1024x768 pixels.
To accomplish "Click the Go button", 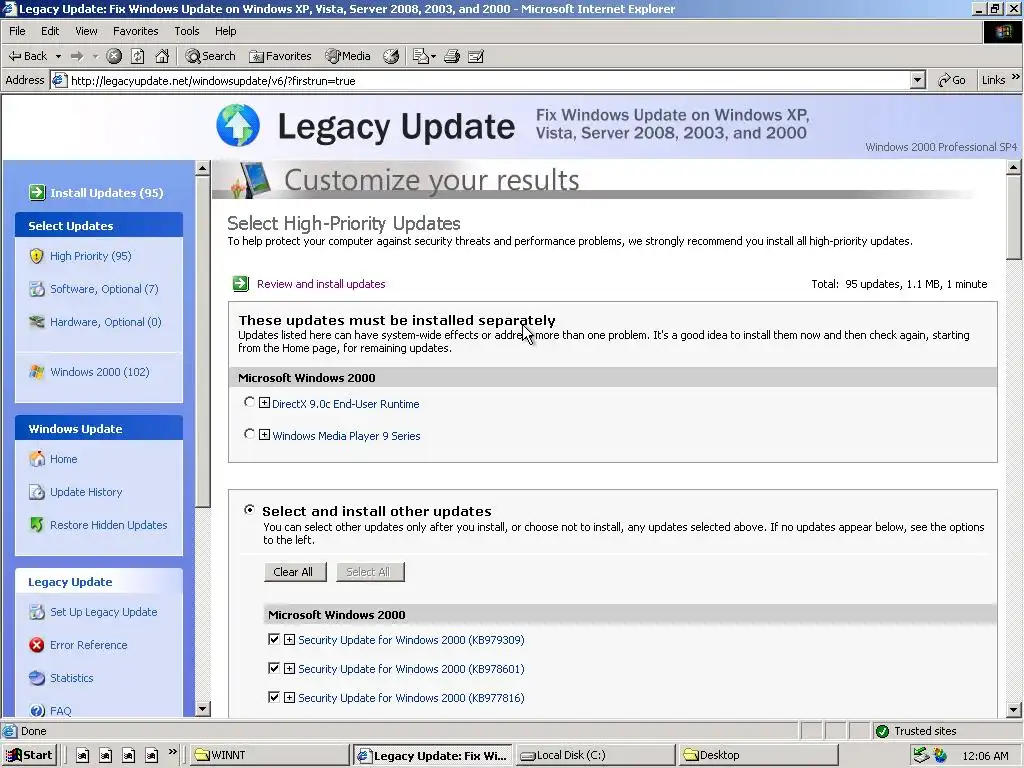I will pyautogui.click(x=952, y=80).
